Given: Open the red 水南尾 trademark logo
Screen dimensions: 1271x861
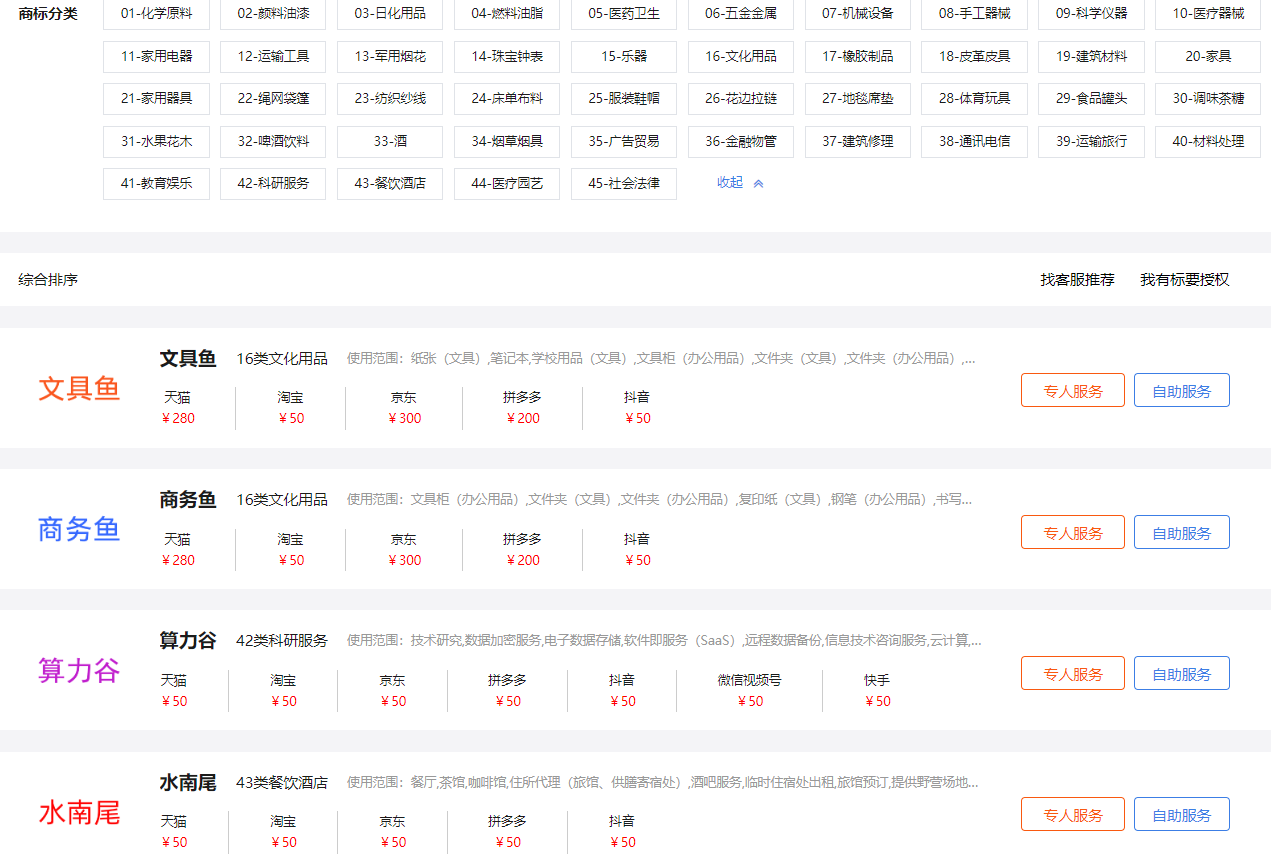Looking at the screenshot, I should pyautogui.click(x=79, y=813).
